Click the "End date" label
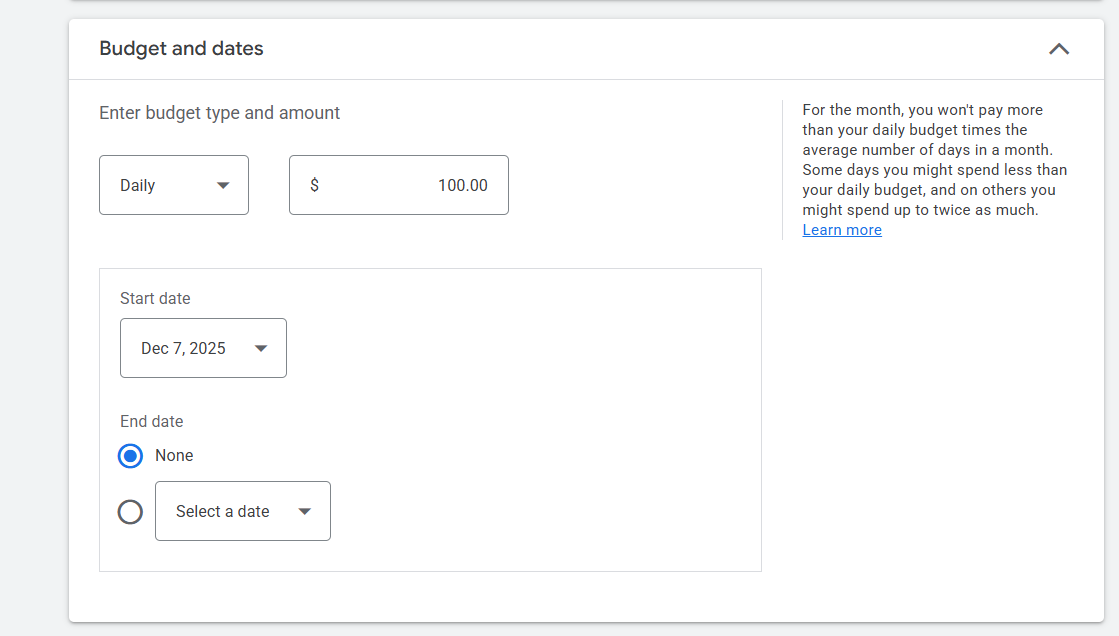Viewport: 1119px width, 636px height. pos(152,421)
